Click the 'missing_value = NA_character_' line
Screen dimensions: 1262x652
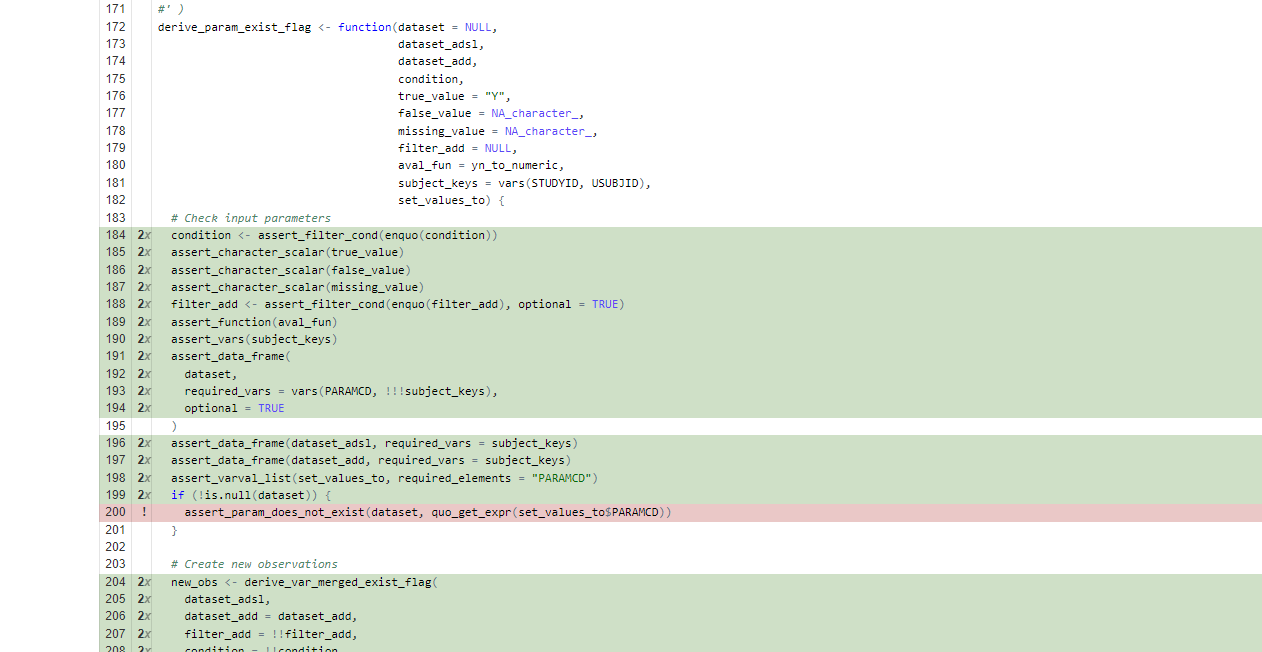[x=498, y=131]
